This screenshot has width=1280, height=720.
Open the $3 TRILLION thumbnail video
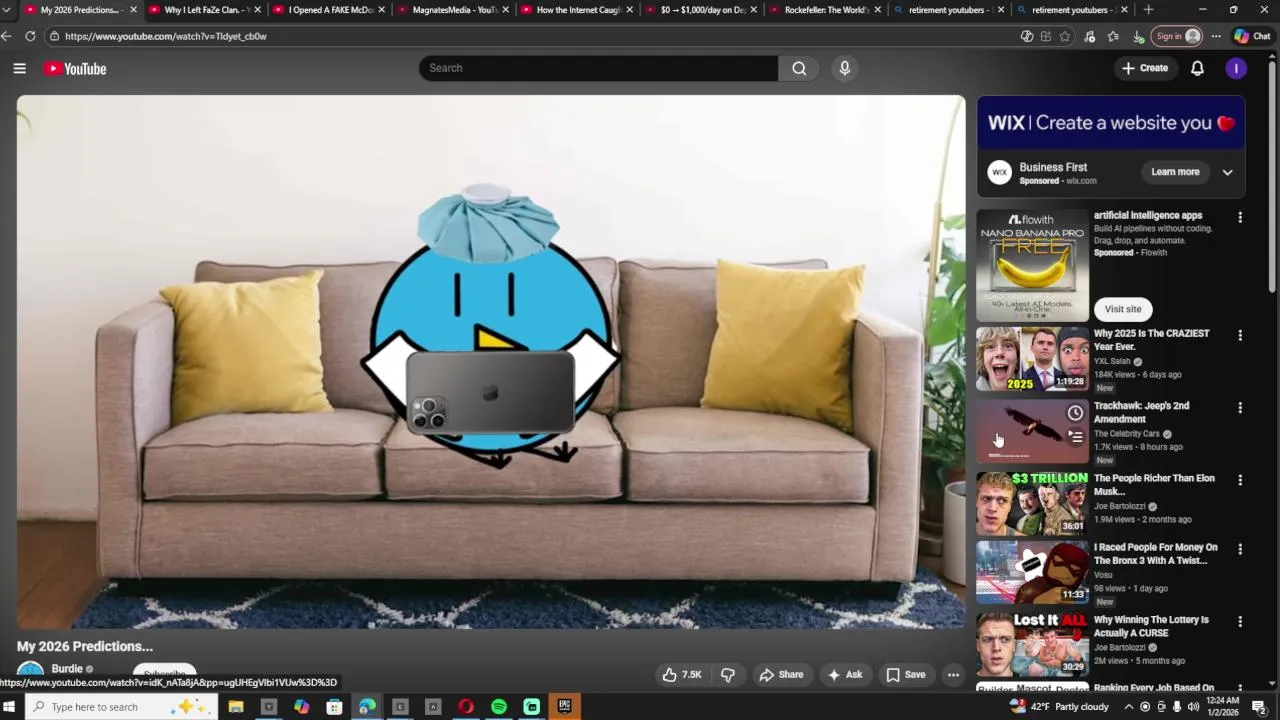(x=1032, y=503)
